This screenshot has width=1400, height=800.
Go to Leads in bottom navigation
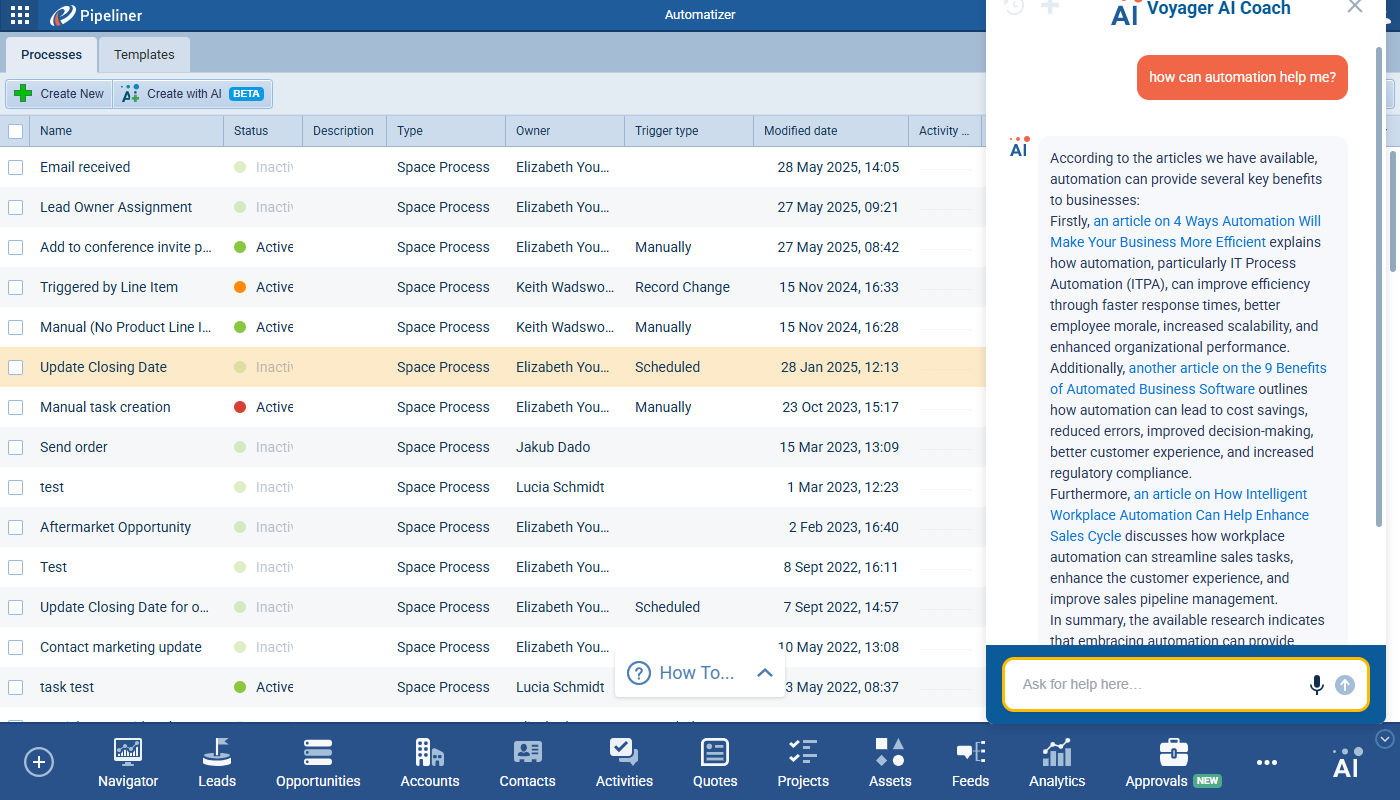(x=217, y=753)
